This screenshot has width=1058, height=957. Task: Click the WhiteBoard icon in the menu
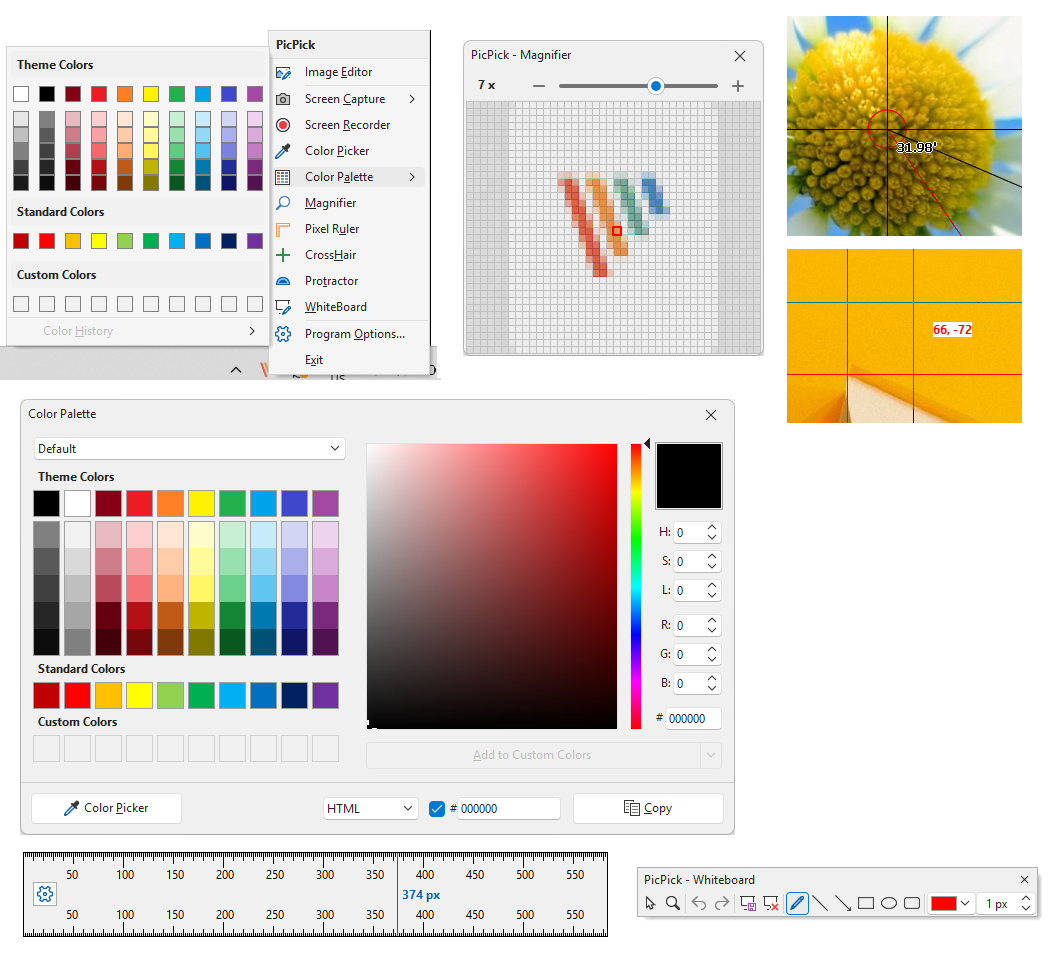click(x=283, y=307)
